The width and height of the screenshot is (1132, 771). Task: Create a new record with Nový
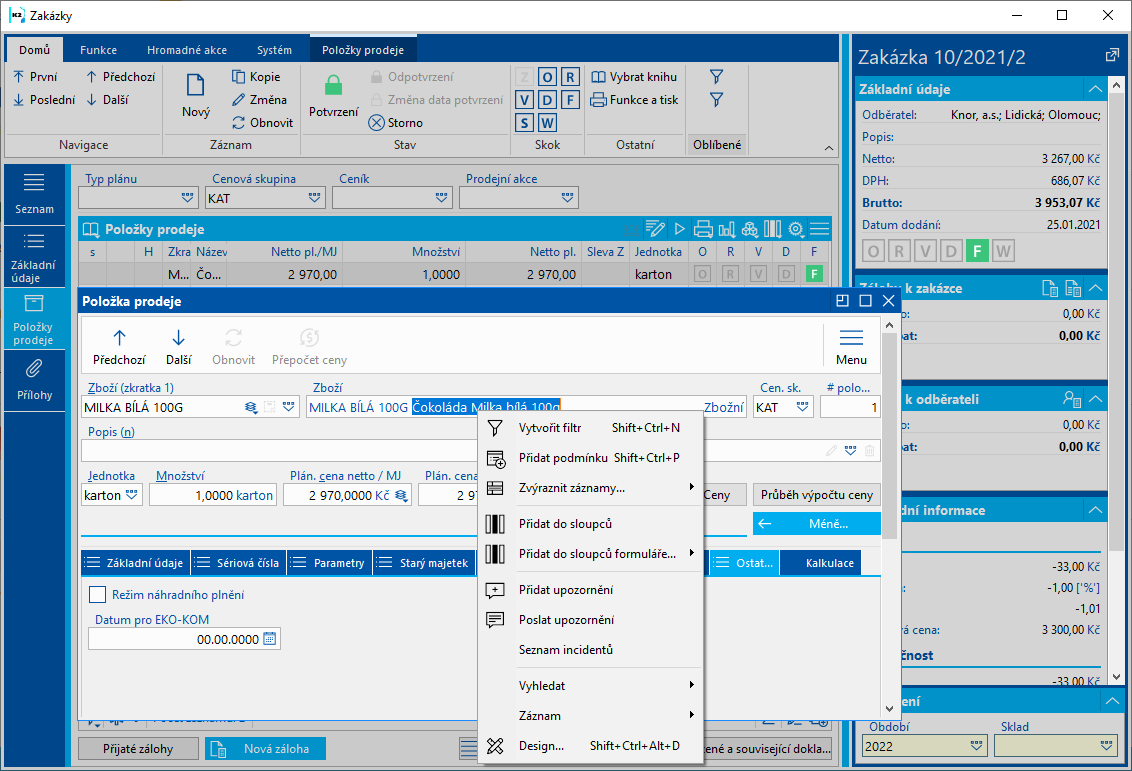(x=196, y=95)
